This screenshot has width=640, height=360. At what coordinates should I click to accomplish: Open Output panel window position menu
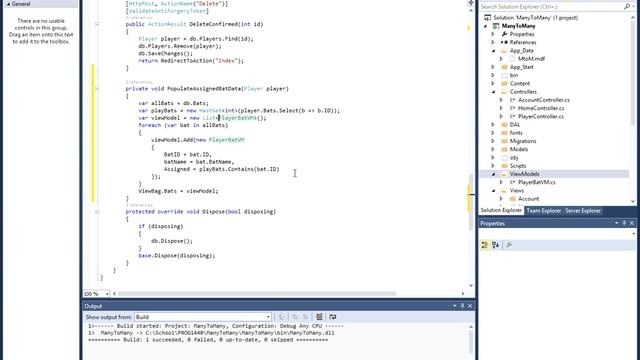[455, 306]
